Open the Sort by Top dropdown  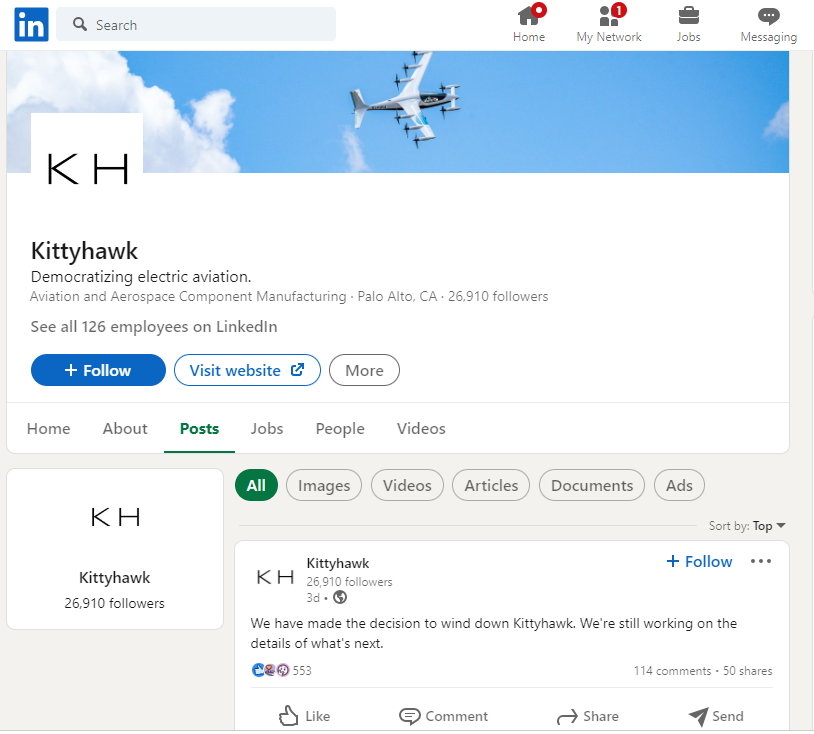[x=748, y=526]
